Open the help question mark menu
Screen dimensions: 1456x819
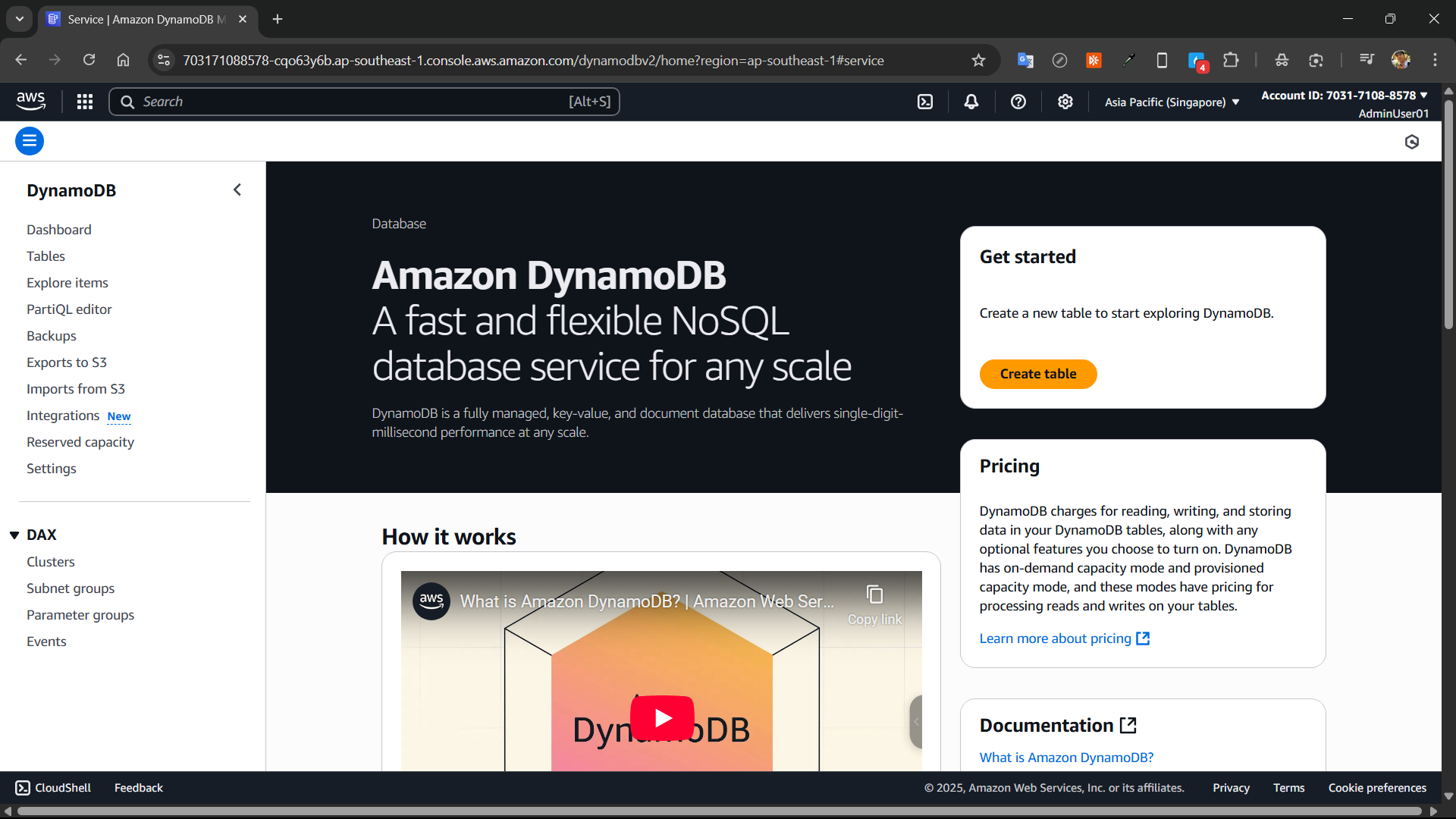point(1018,102)
